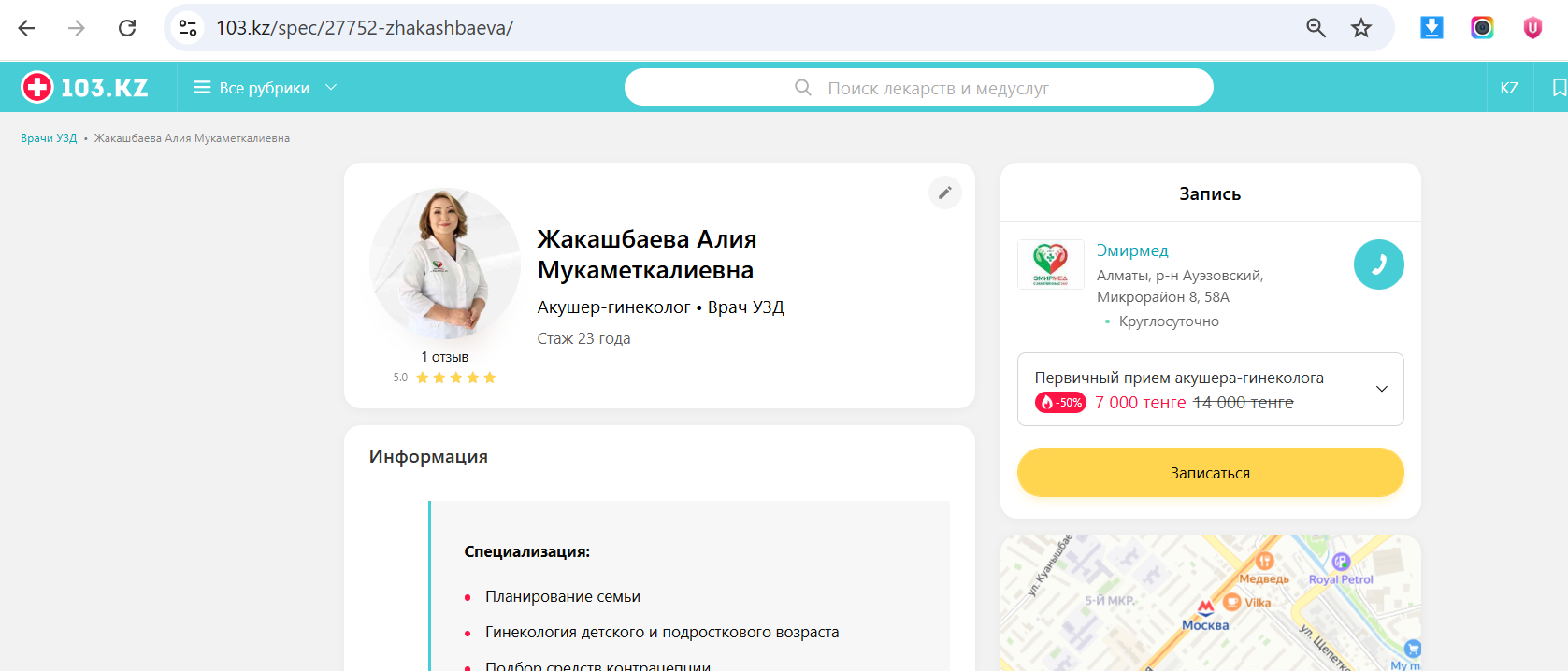Click the clinic address Микрорайон 8, 58А
The width and height of the screenshot is (1568, 671).
tap(1163, 297)
